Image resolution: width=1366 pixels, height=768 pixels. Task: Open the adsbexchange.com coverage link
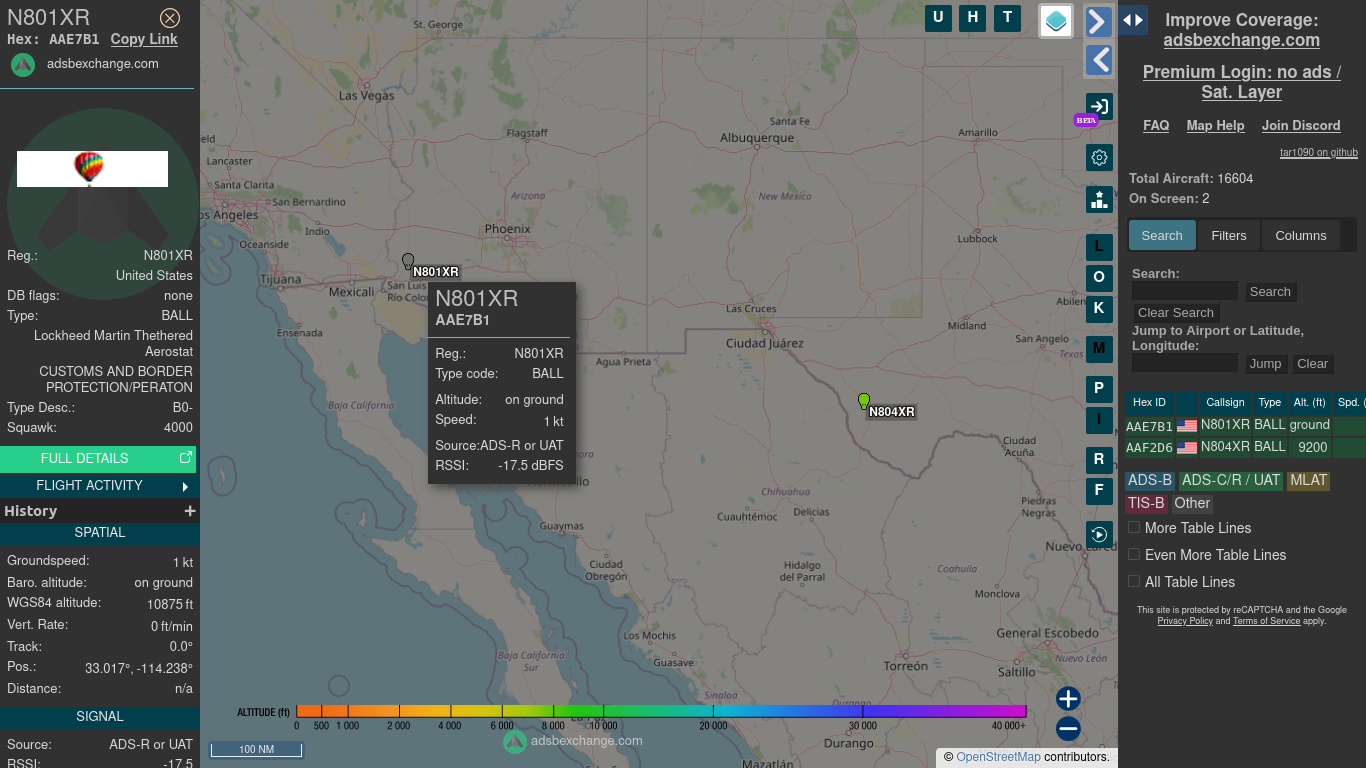[1241, 40]
